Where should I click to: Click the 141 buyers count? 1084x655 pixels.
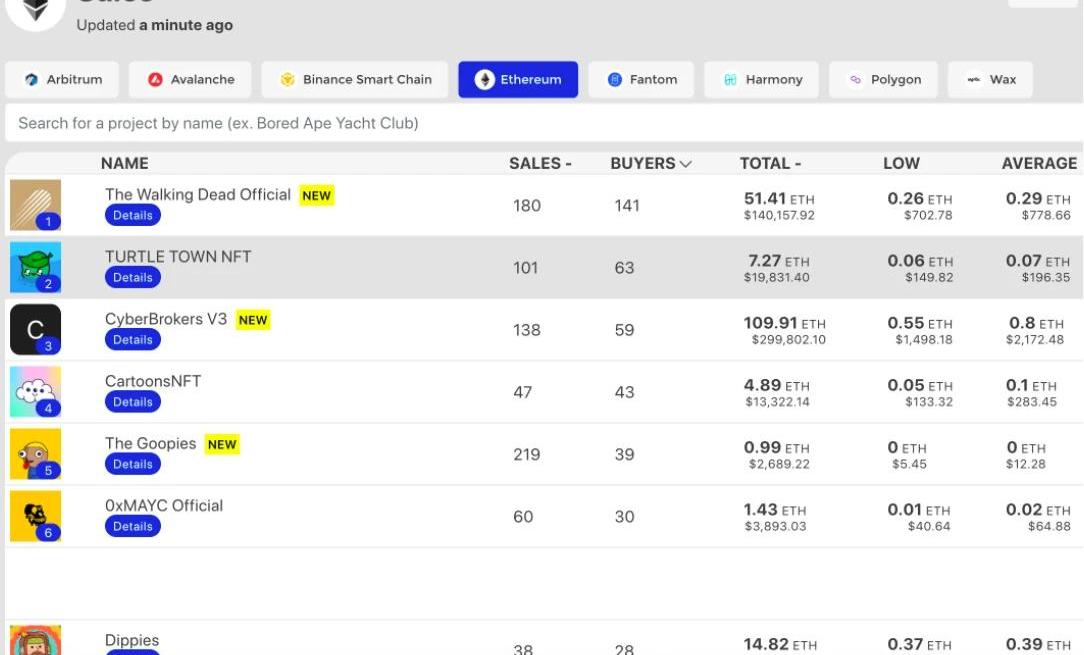(x=627, y=205)
